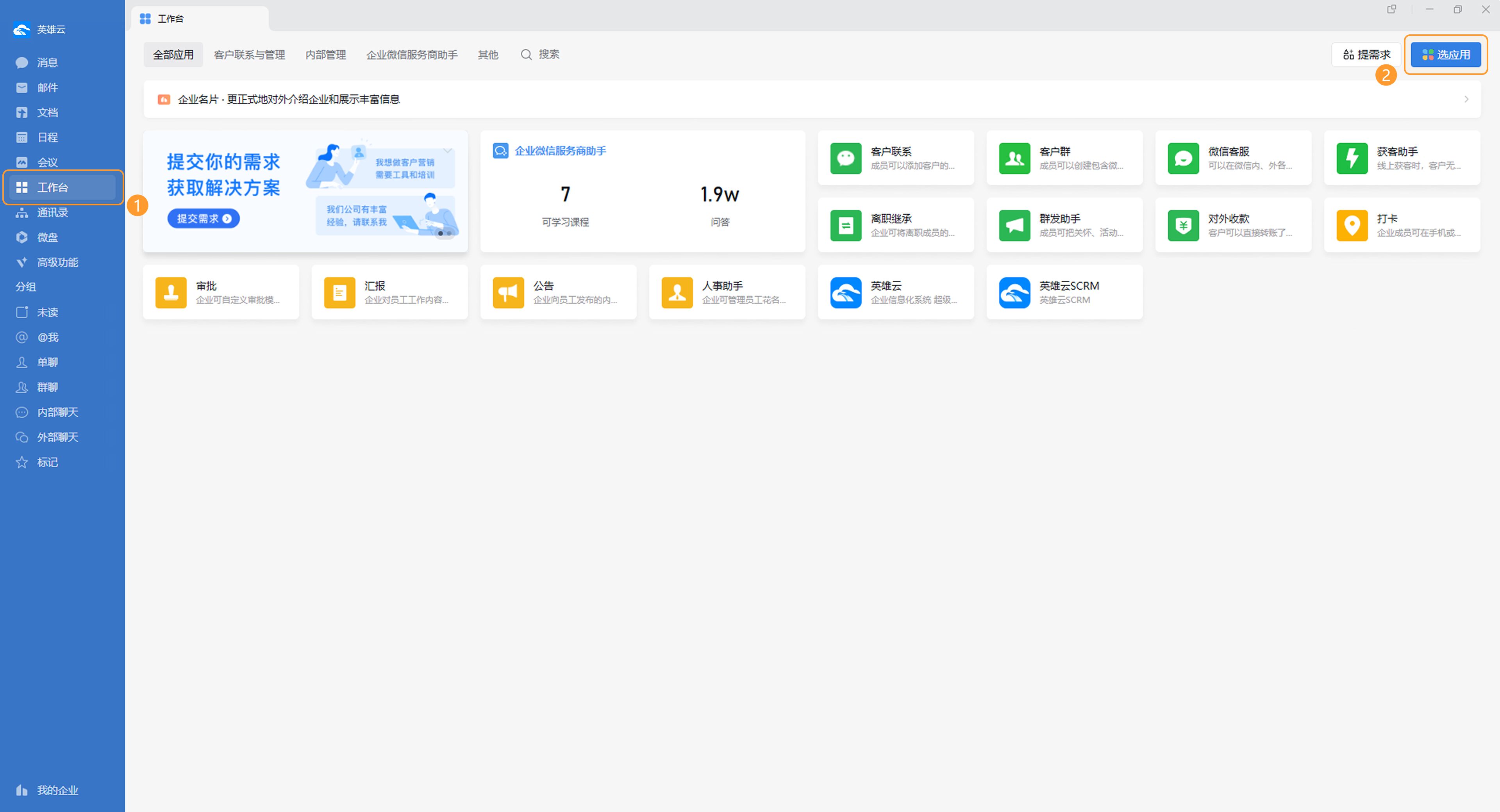This screenshot has height=812, width=1500.
Task: Open the 客户联系 app icon
Action: (x=845, y=158)
